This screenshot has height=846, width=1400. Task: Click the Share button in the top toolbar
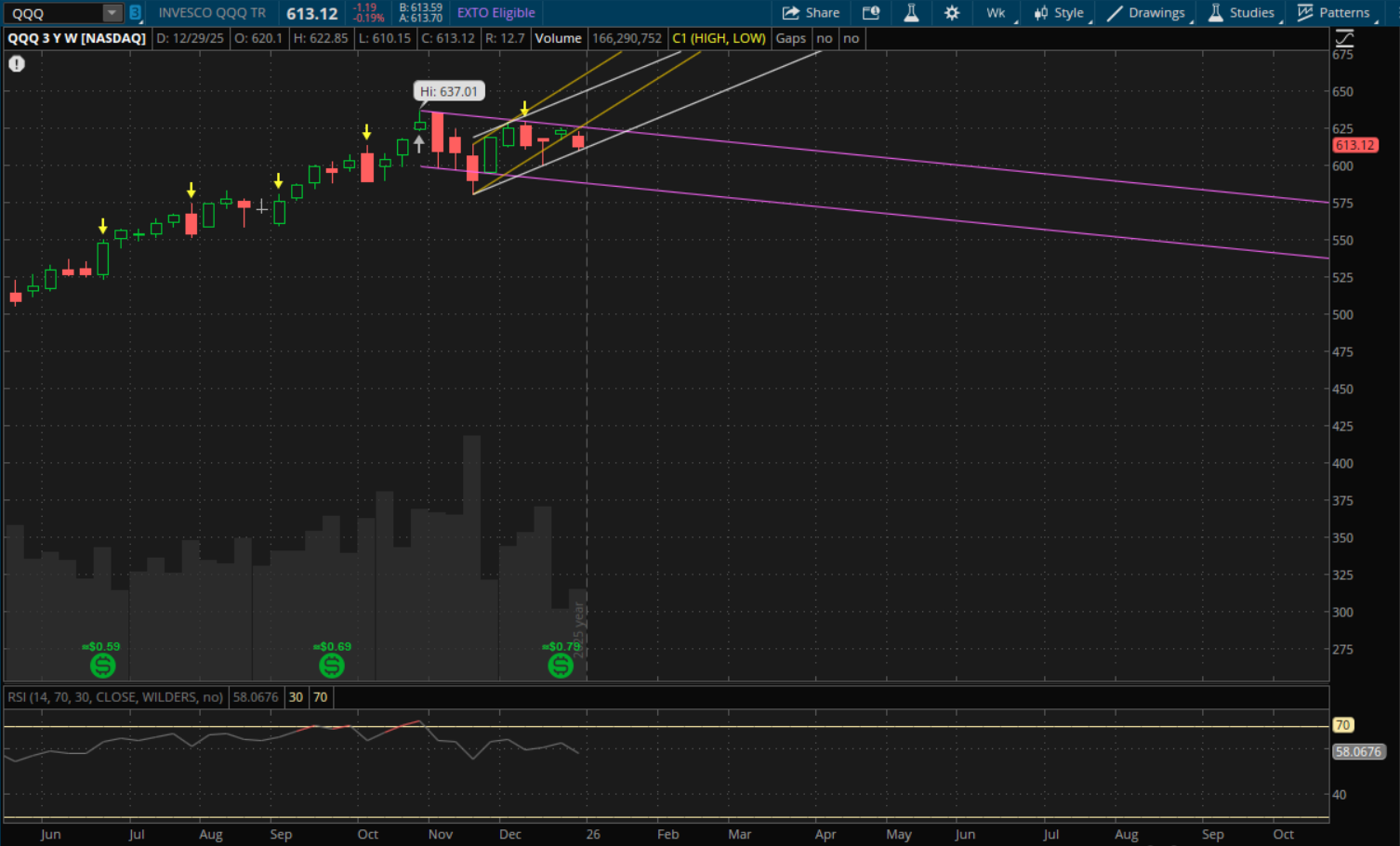point(811,13)
